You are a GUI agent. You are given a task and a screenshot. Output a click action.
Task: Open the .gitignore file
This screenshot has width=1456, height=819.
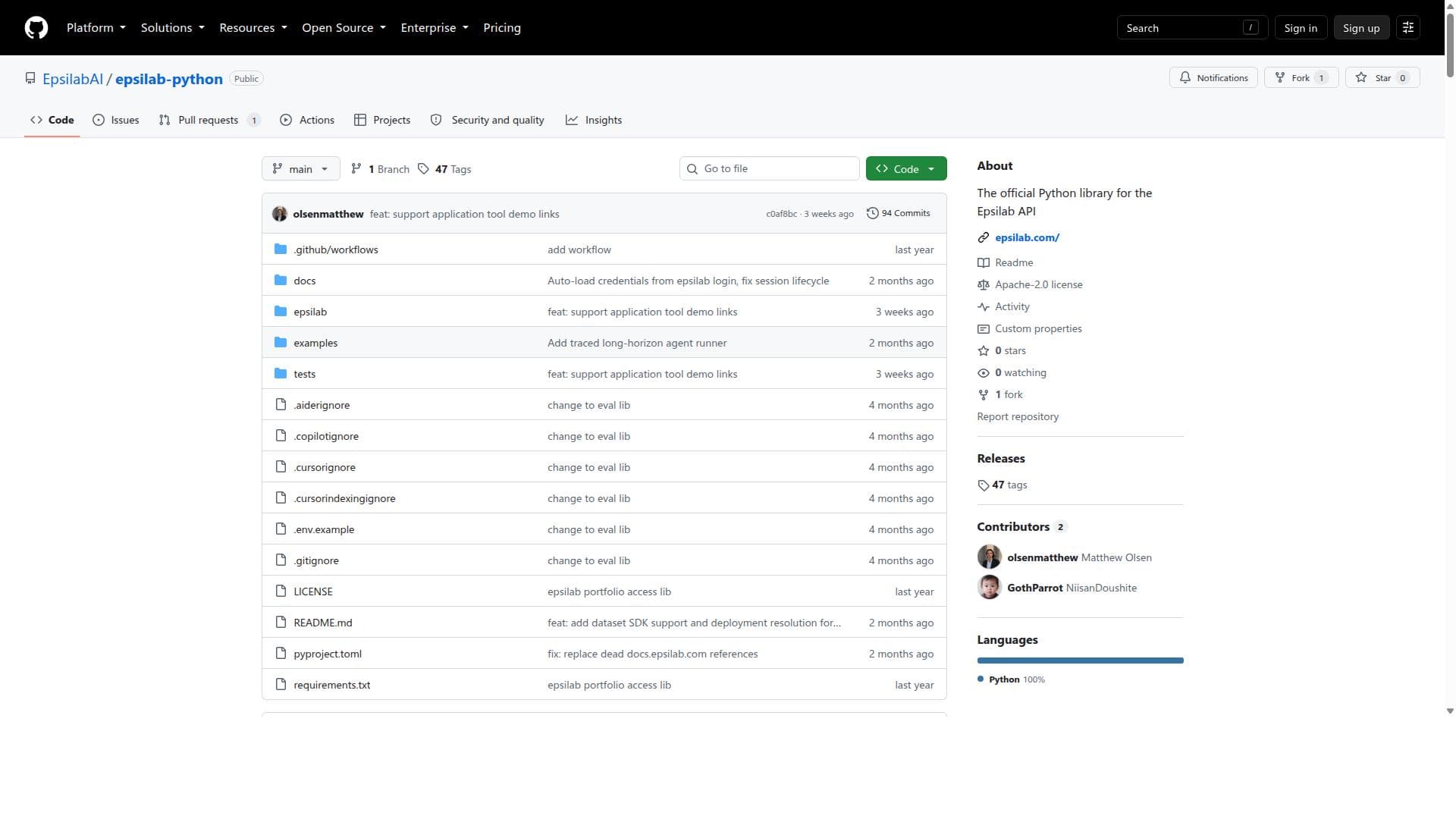(316, 561)
